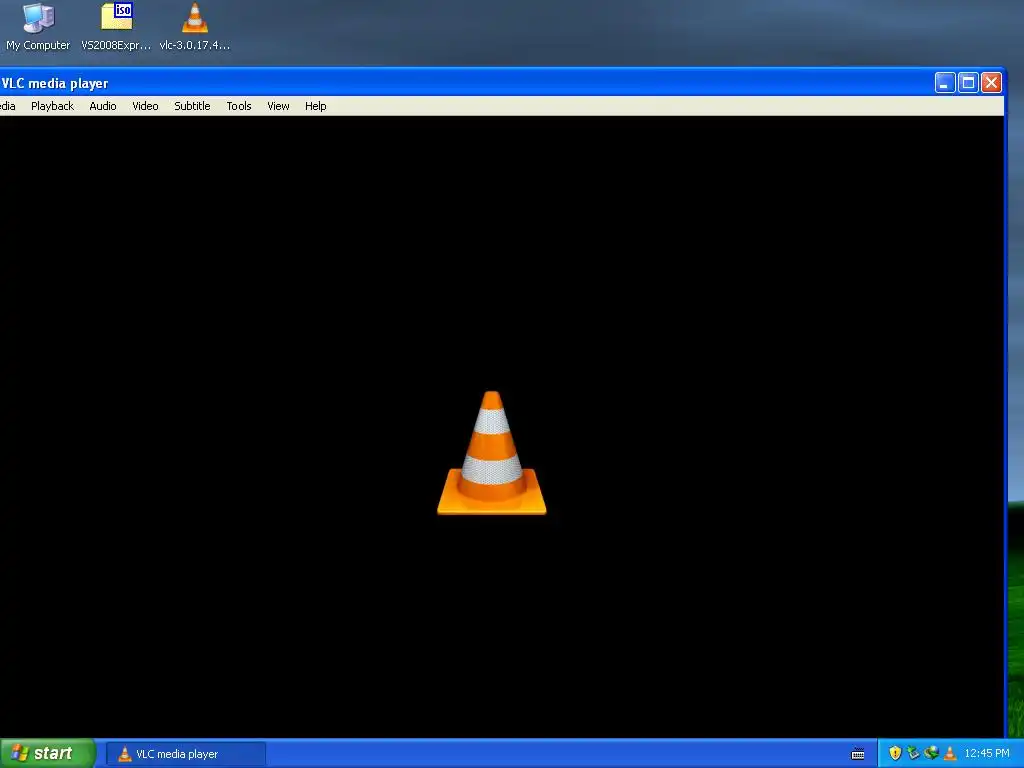Select the VS2008Expr ISO file icon

pos(116,27)
